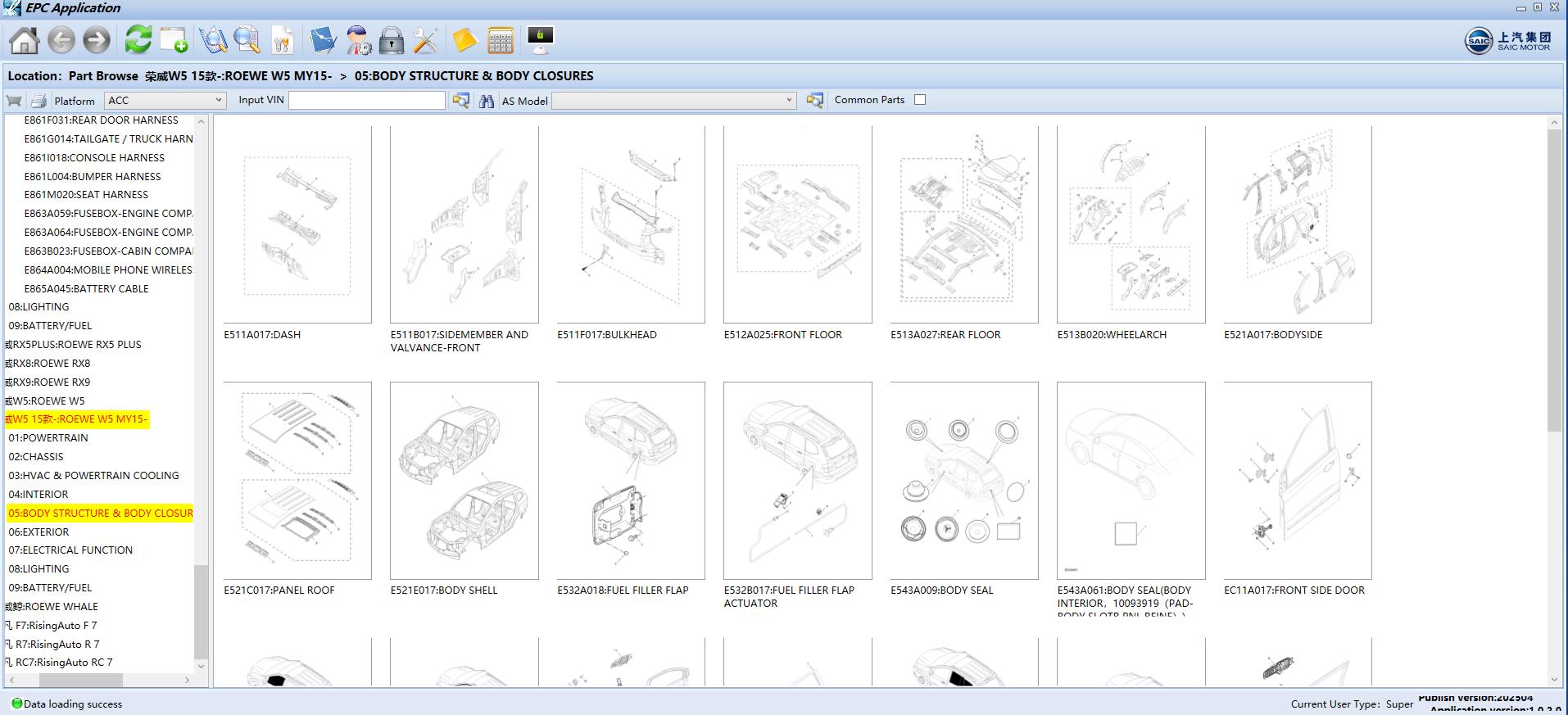
Task: Select E865A045:BATTERY CABLE item
Action: tap(86, 289)
